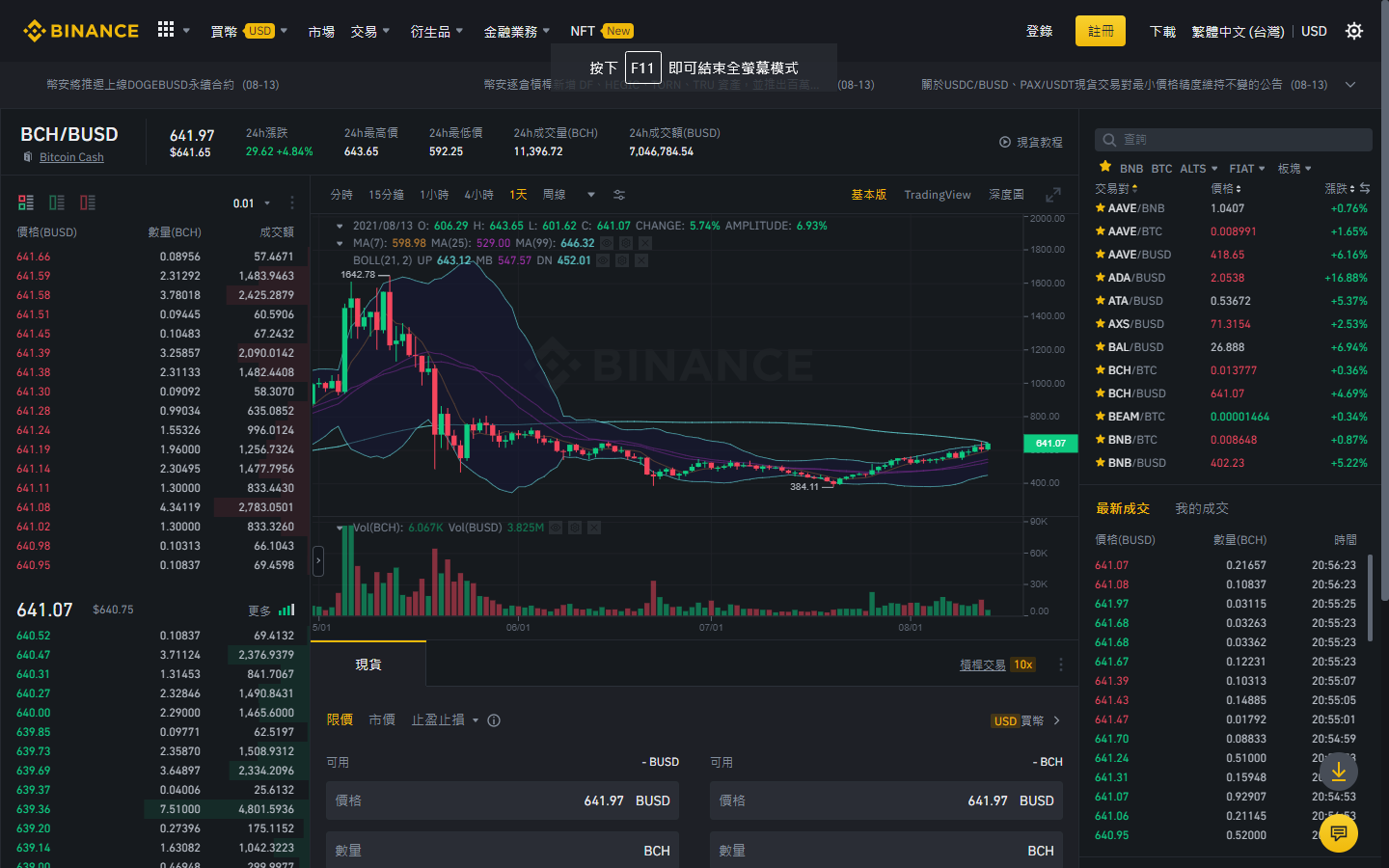Open the ALTS market filter dropdown
1389x868 pixels.
click(x=1199, y=168)
